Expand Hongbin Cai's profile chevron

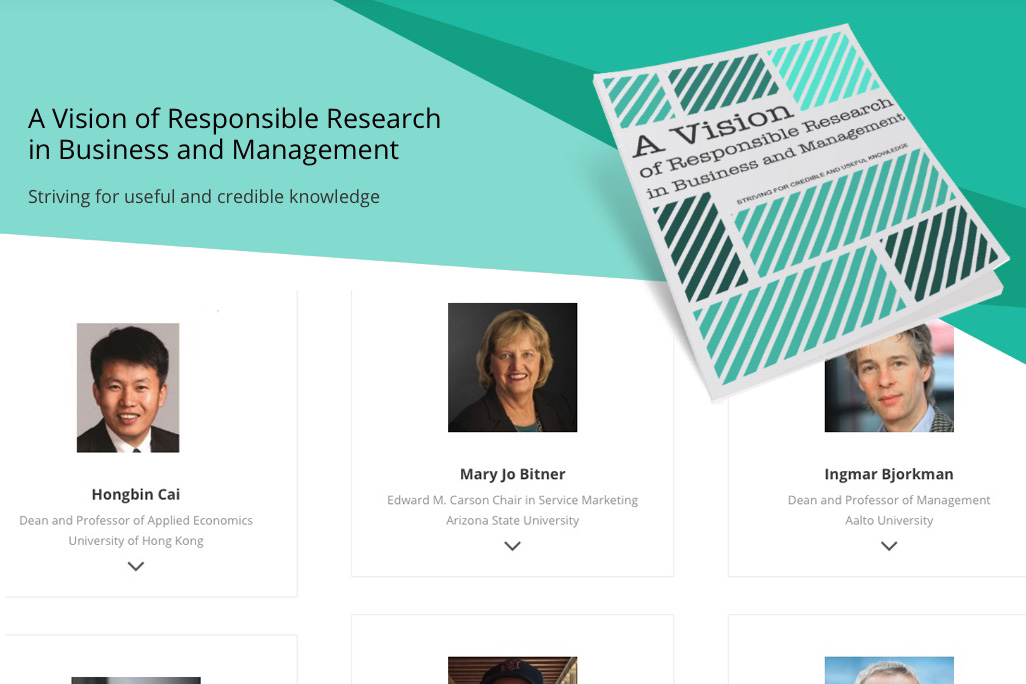pos(135,566)
